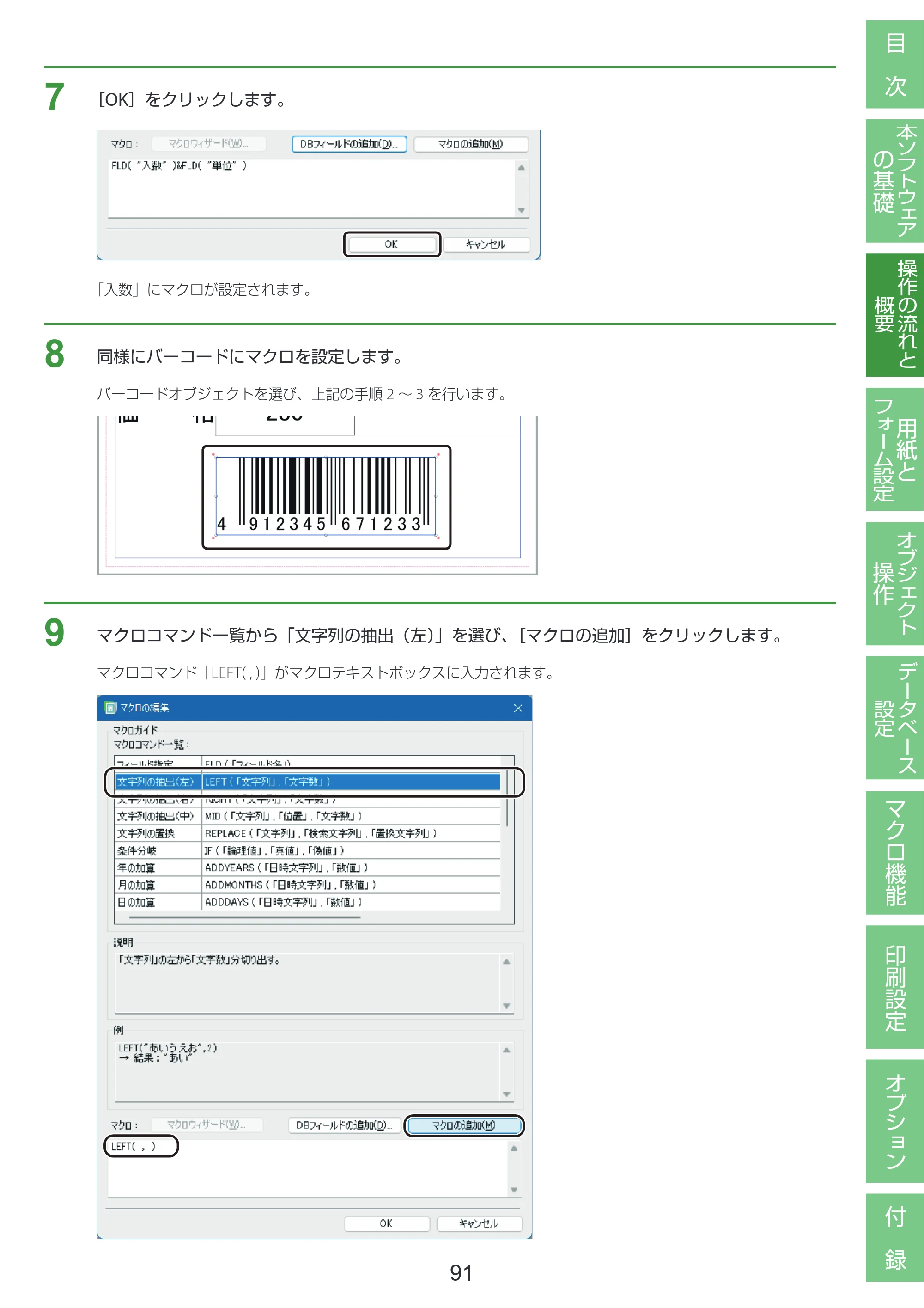Viewport: 924px width, 1308px height.
Task: Click OK in the マクロの編集 dialog
Action: pos(387,1223)
